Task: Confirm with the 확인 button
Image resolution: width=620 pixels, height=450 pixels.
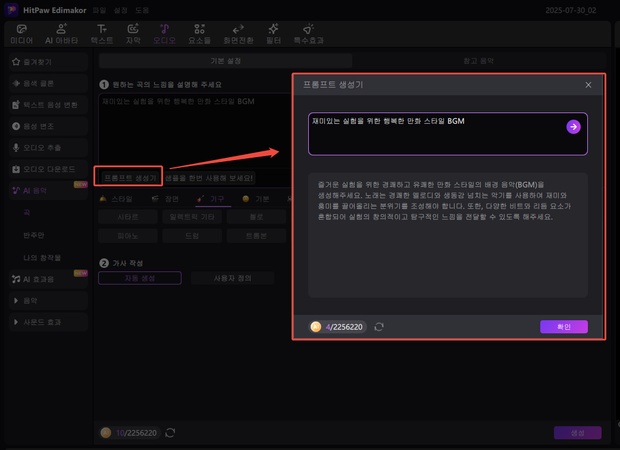Action: (564, 327)
